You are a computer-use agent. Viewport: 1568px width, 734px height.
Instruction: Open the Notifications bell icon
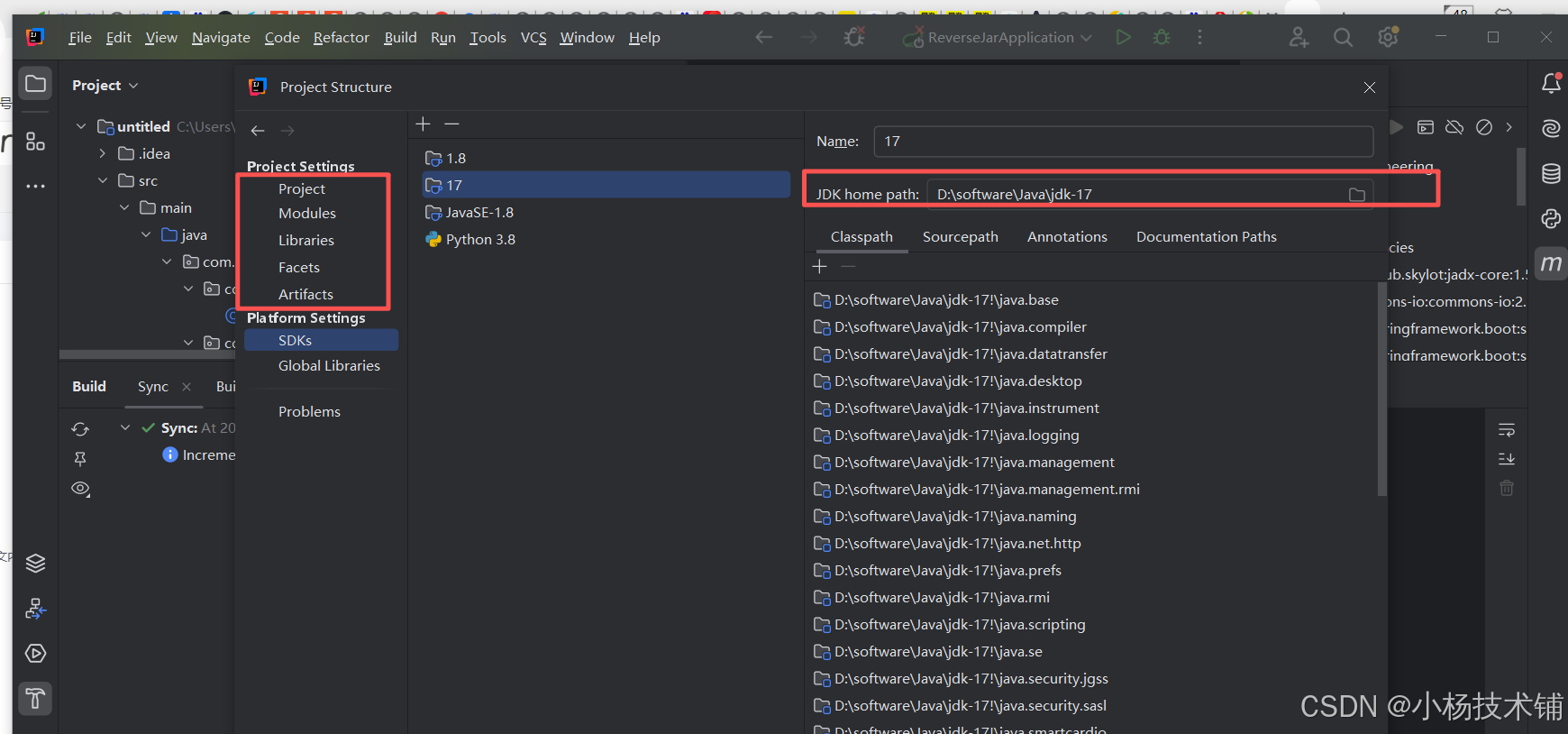coord(1551,84)
